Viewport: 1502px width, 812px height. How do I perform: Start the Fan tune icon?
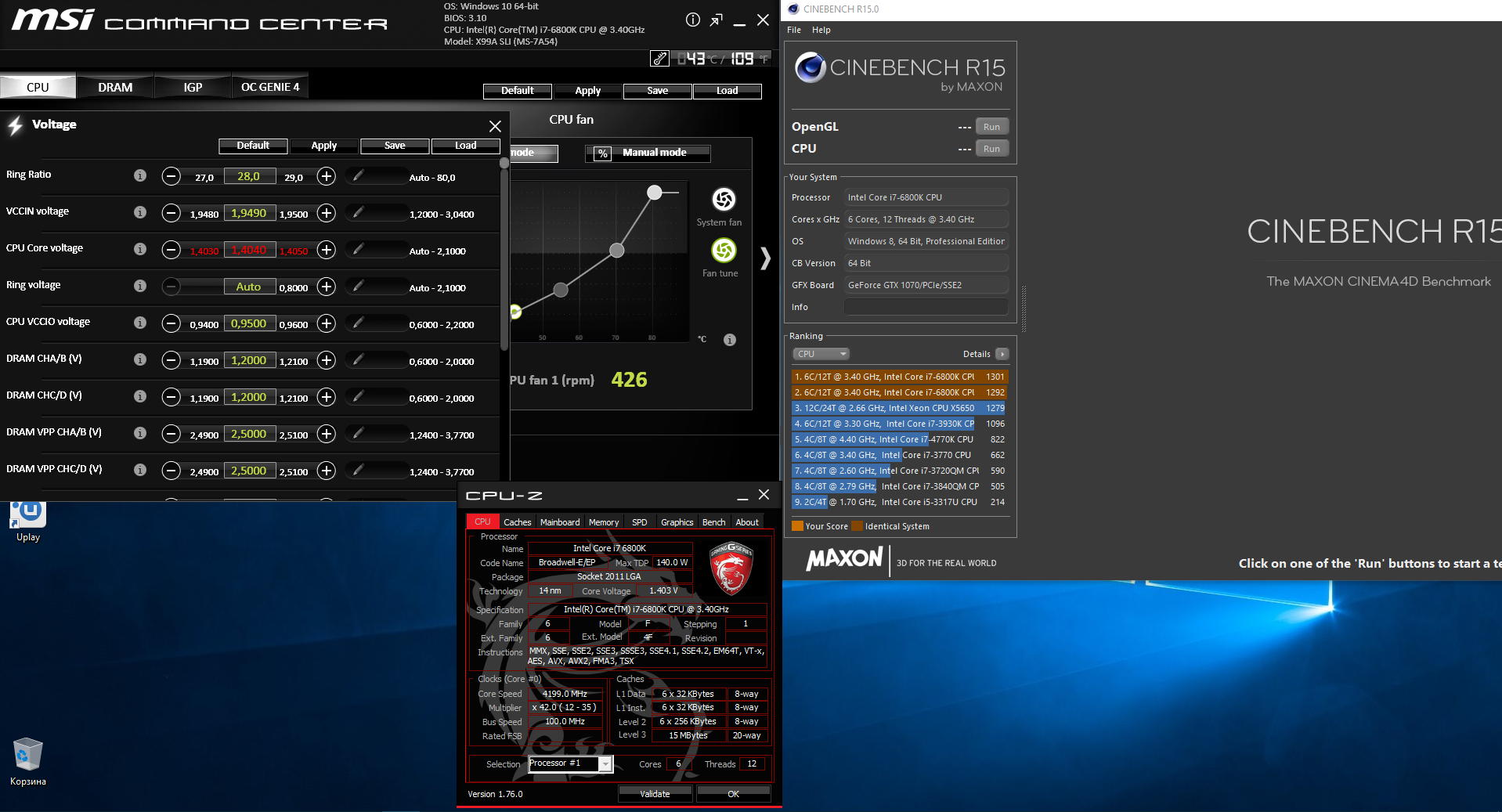724,250
